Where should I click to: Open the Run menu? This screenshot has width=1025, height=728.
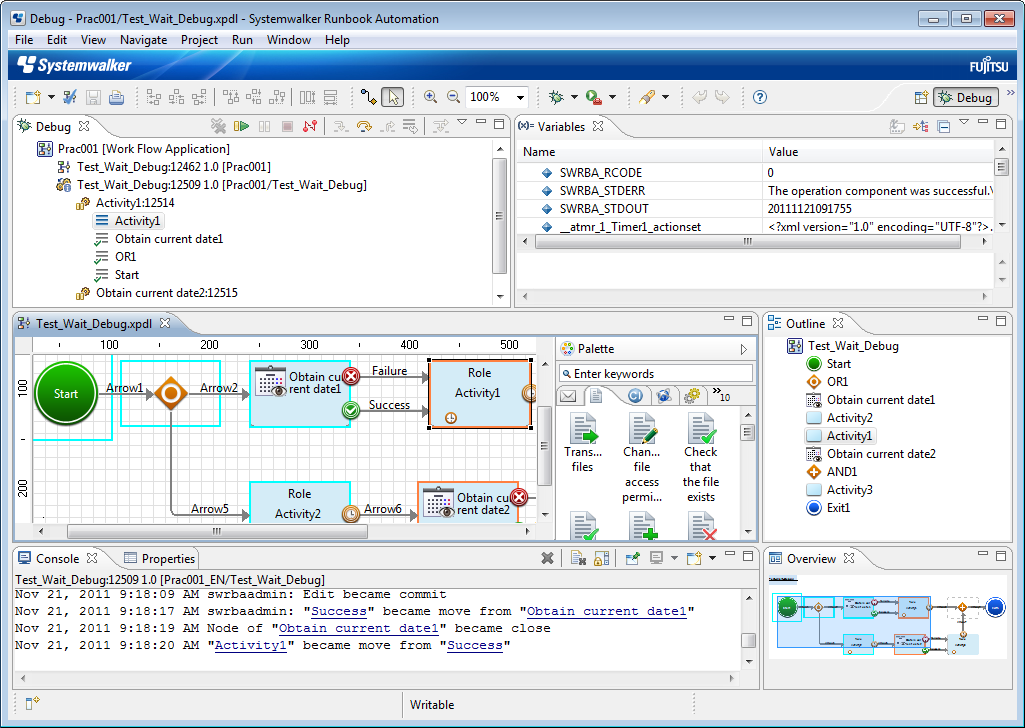coord(243,40)
